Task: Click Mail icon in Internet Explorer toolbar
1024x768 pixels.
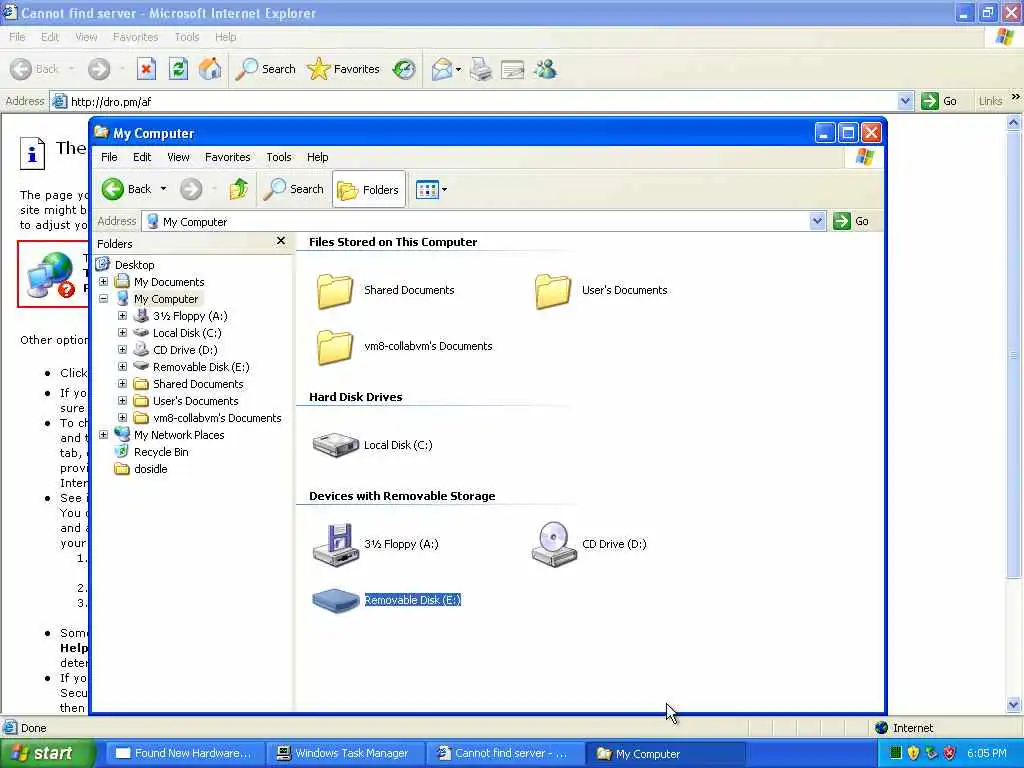Action: [442, 69]
